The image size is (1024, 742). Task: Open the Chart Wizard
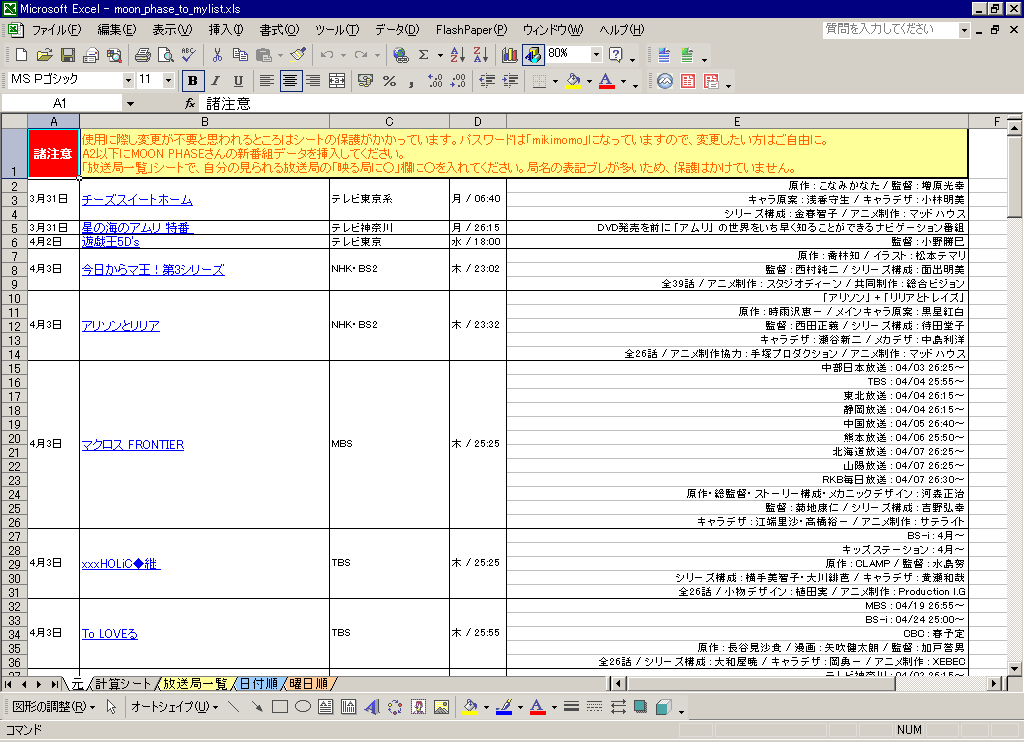[510, 55]
